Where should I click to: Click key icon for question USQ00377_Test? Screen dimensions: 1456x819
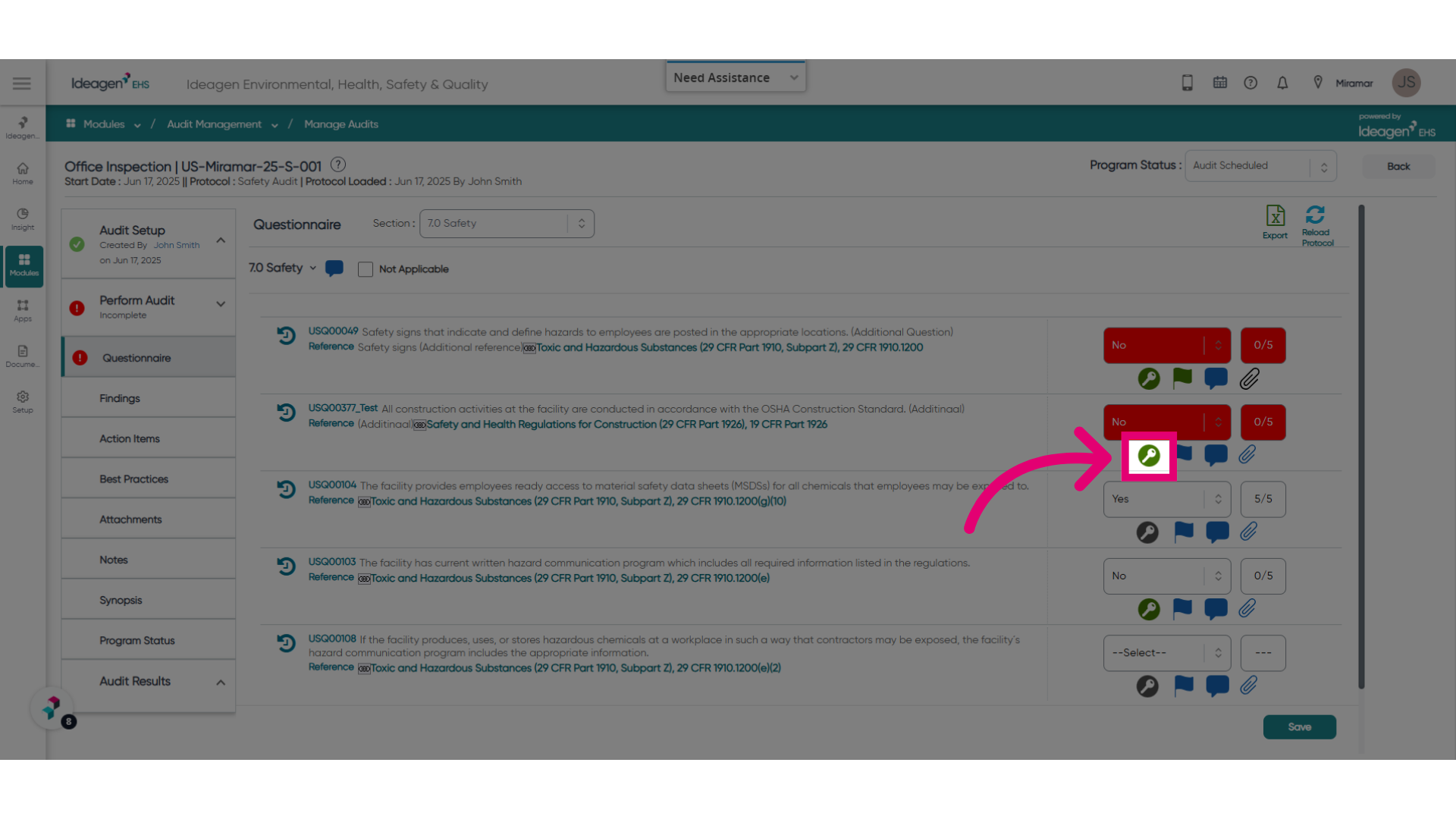[x=1149, y=456]
